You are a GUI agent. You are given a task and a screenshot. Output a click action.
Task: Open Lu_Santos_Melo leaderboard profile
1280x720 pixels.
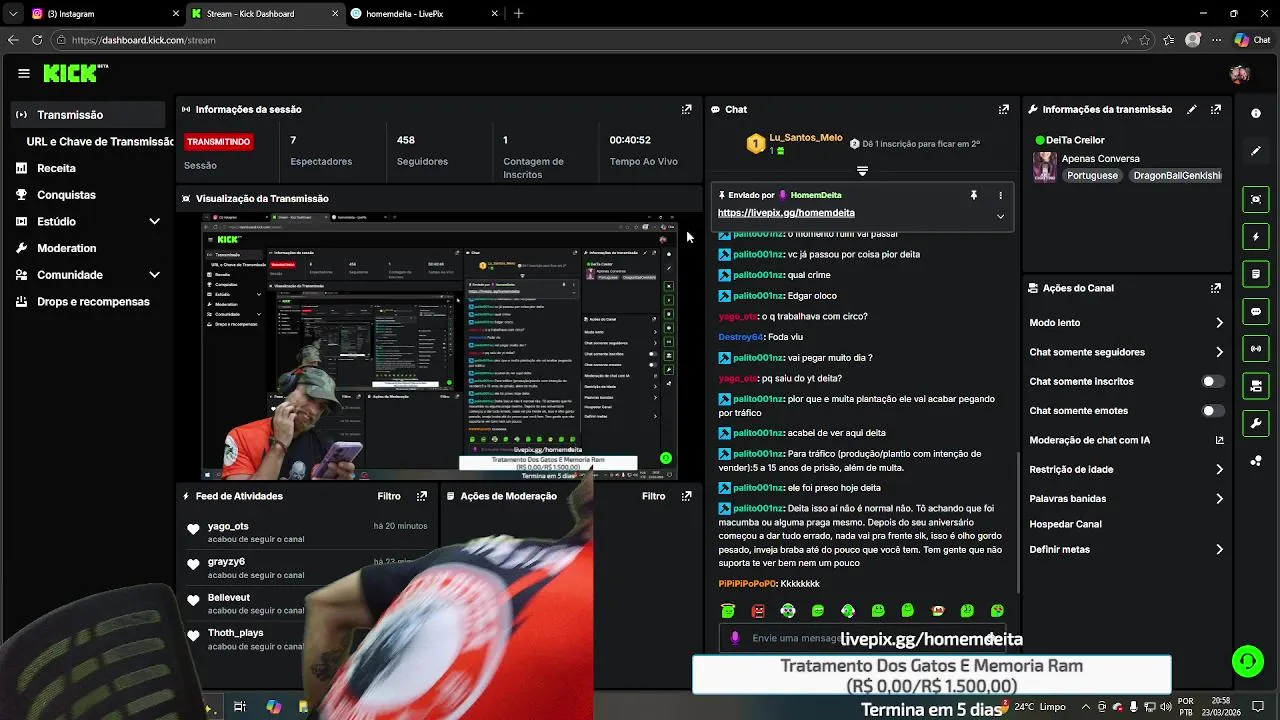(806, 138)
